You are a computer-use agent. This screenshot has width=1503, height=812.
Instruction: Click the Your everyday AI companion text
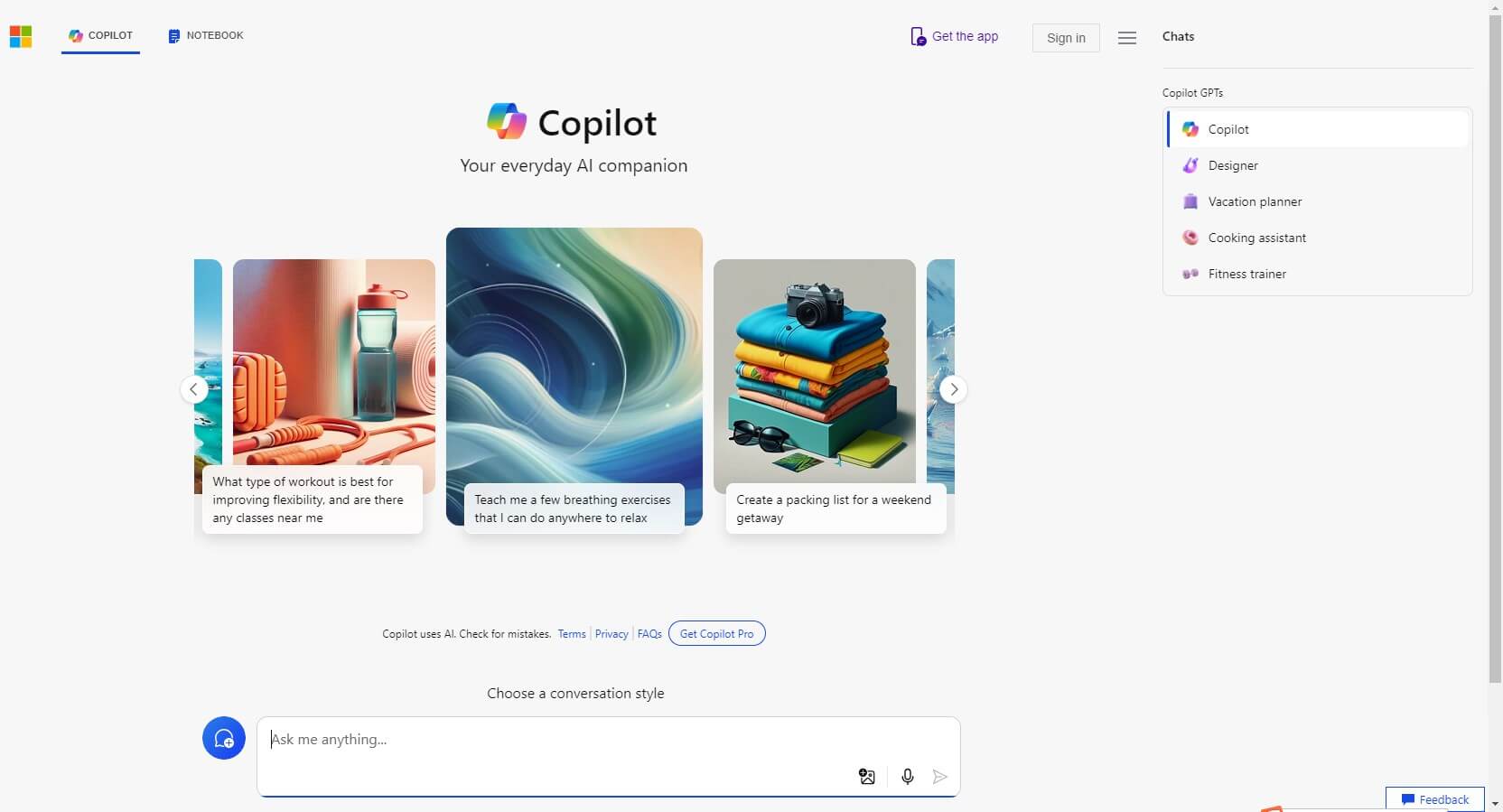tap(574, 166)
